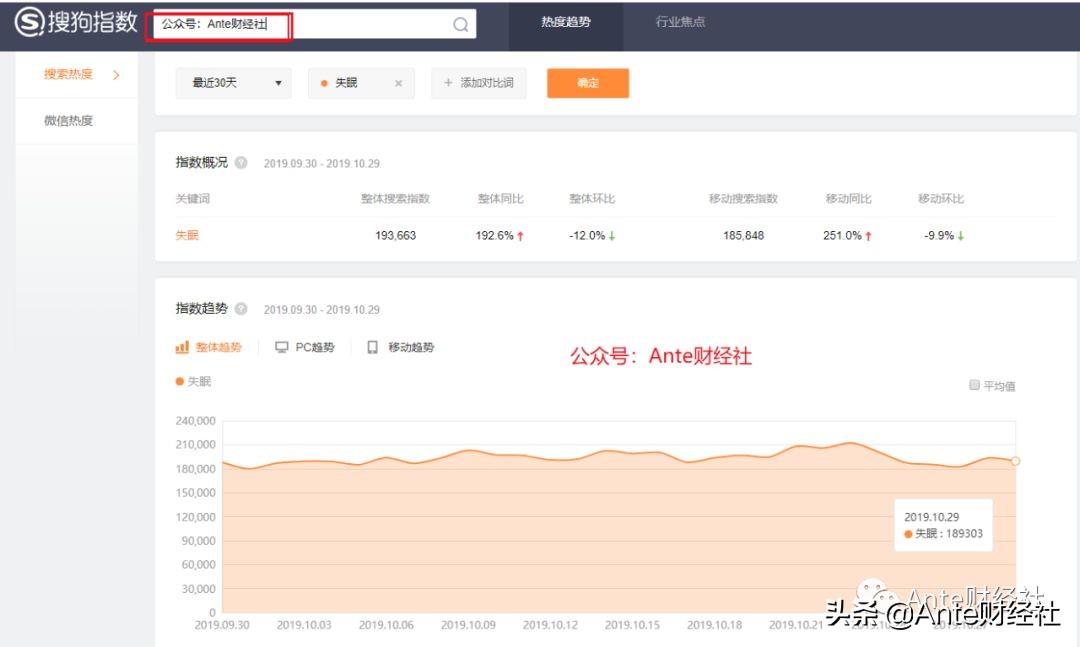Open the 指数趋势 help tooltip icon
This screenshot has height=647, width=1080.
pos(240,308)
